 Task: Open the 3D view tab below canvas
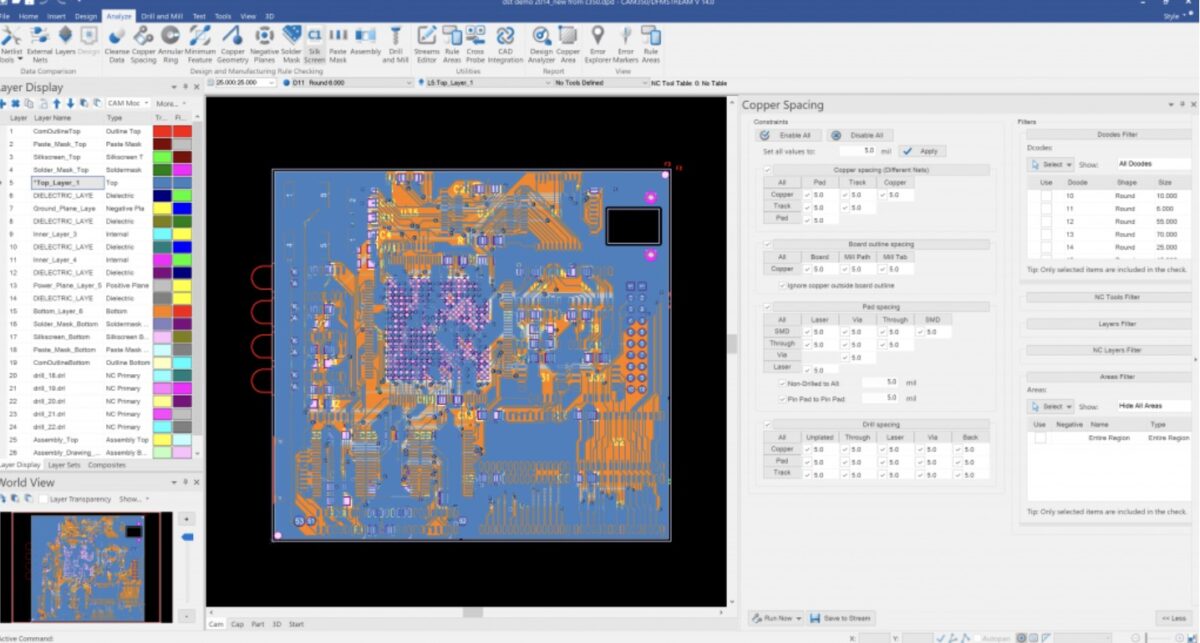(x=277, y=624)
